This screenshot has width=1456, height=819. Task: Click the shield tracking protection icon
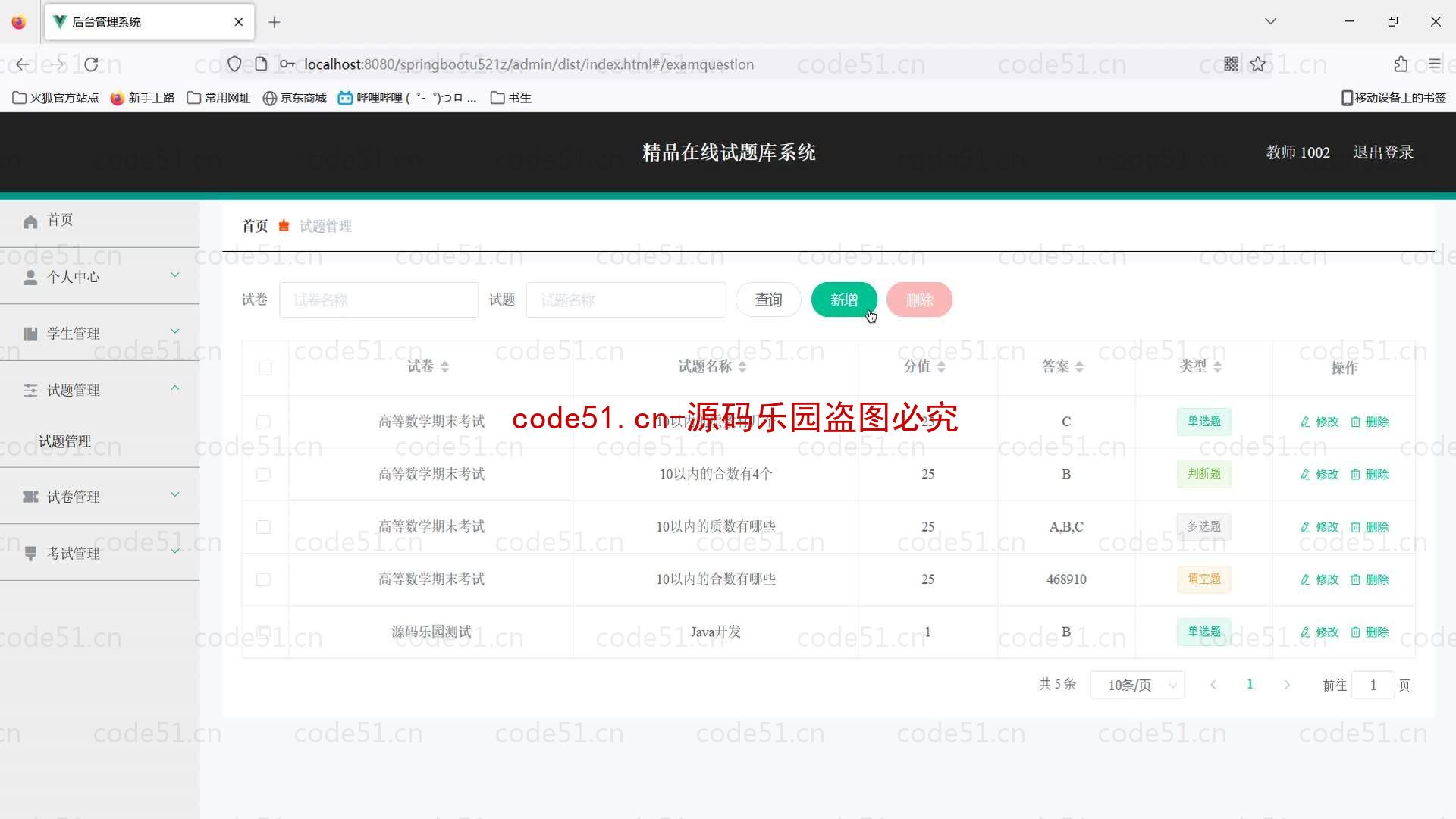(234, 64)
